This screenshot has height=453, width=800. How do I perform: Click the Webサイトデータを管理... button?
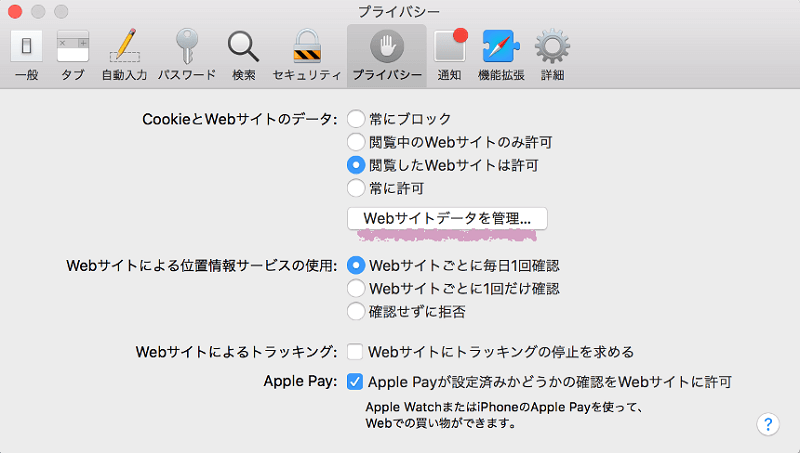coord(447,217)
